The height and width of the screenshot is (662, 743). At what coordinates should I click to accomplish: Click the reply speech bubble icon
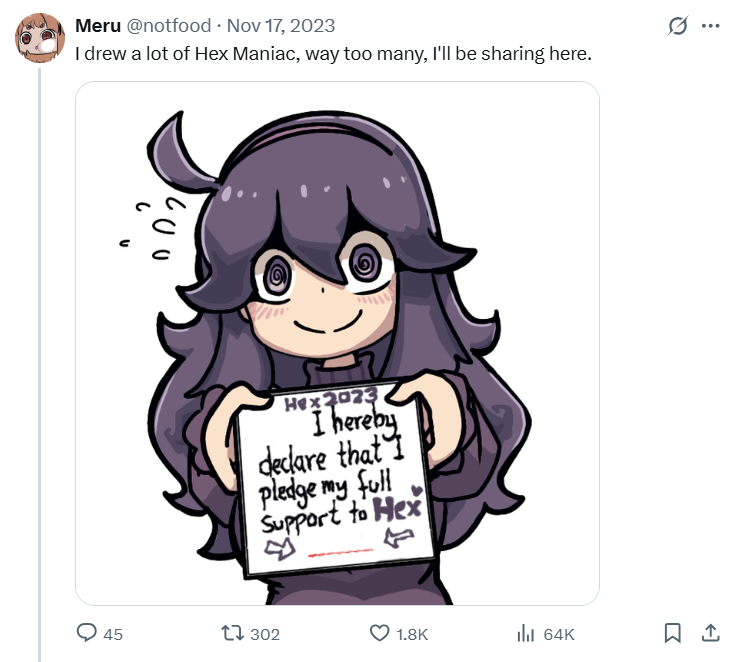tap(88, 633)
